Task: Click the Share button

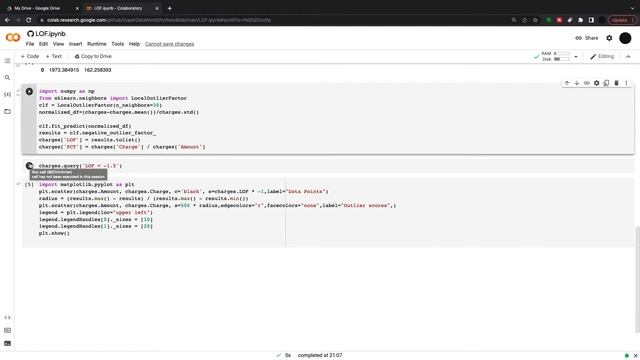Action: 587,38
